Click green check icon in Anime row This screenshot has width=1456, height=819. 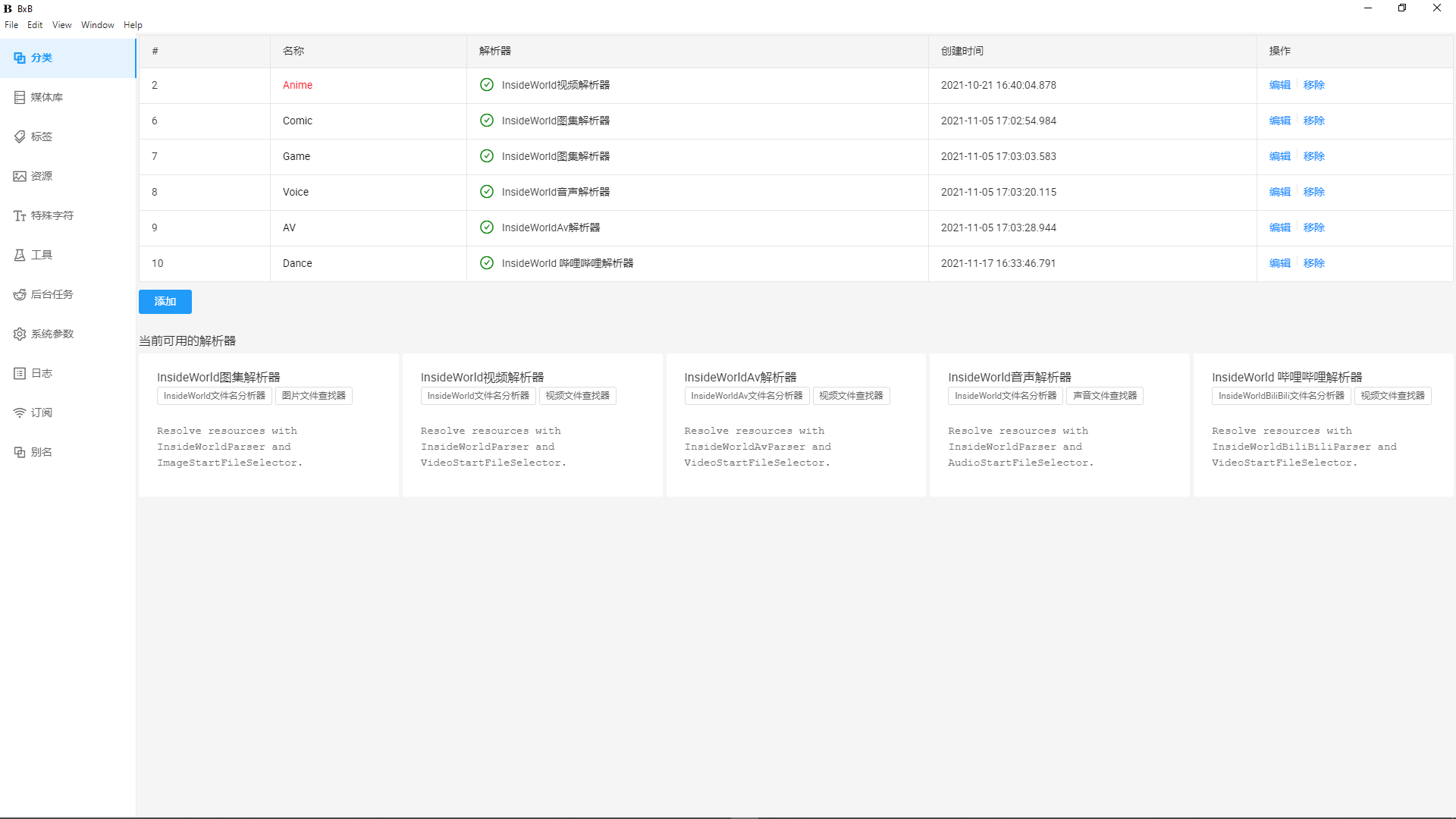[487, 85]
